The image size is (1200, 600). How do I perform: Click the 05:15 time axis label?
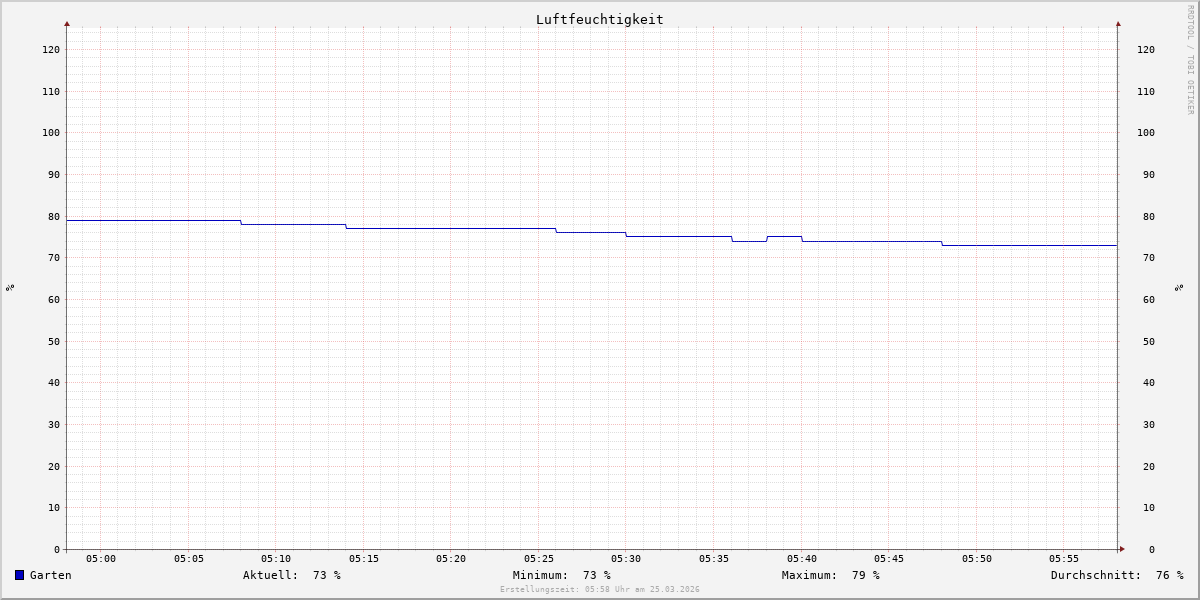click(363, 558)
